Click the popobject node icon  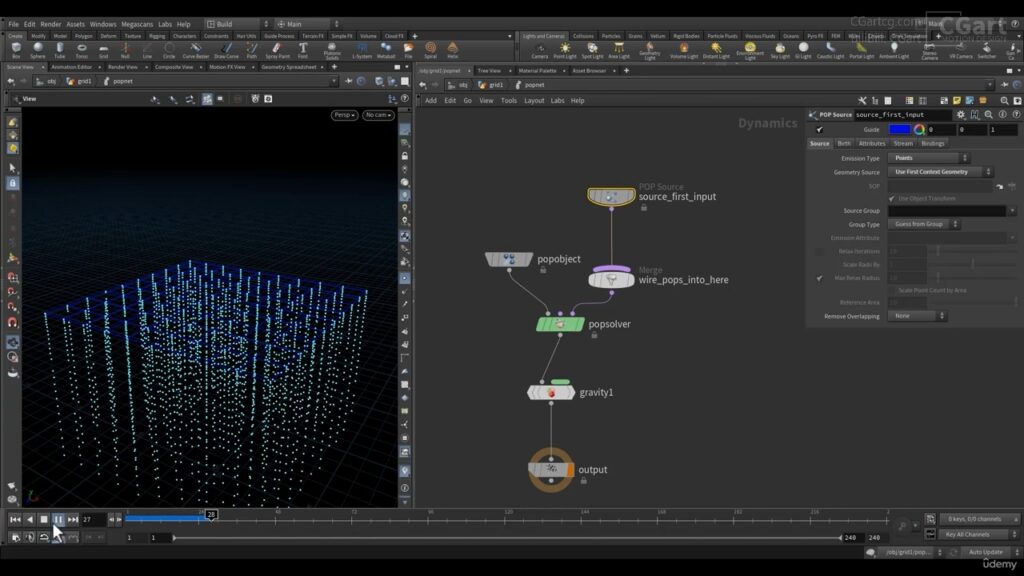coord(509,259)
